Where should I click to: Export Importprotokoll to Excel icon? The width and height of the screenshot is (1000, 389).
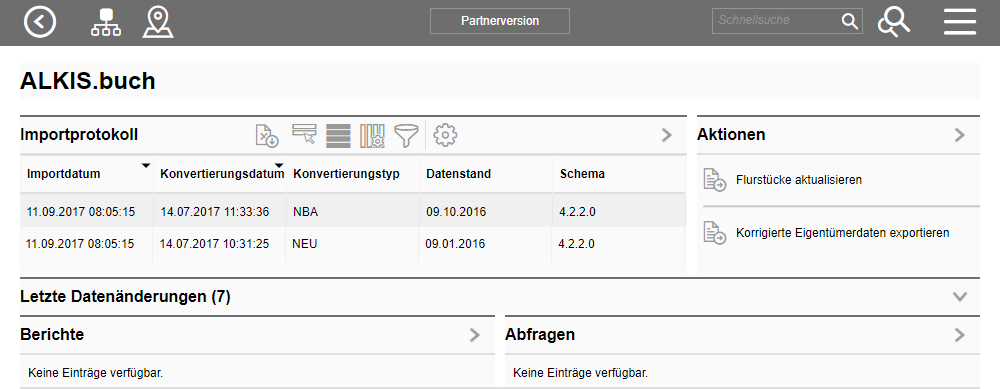click(267, 136)
